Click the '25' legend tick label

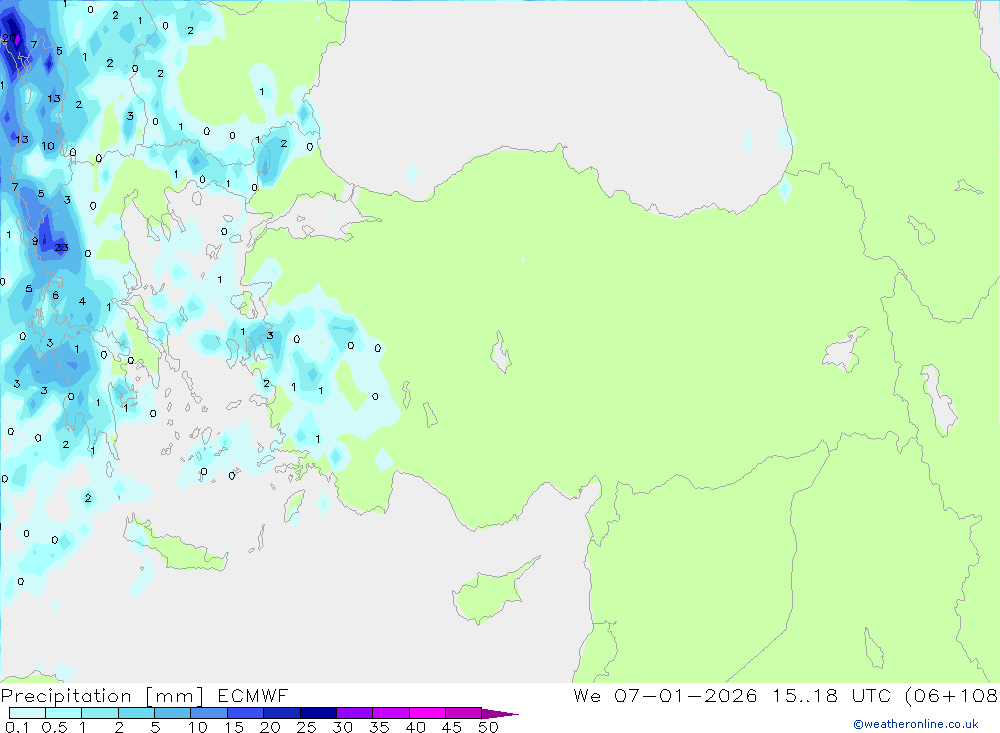[306, 727]
